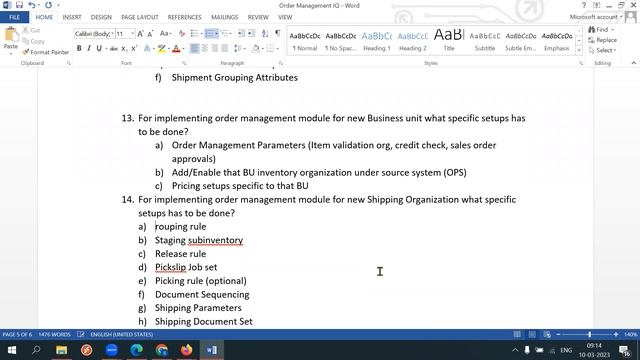Viewport: 640px width, 360px height.
Task: Switch to Web Layout view icon
Action: [547, 334]
